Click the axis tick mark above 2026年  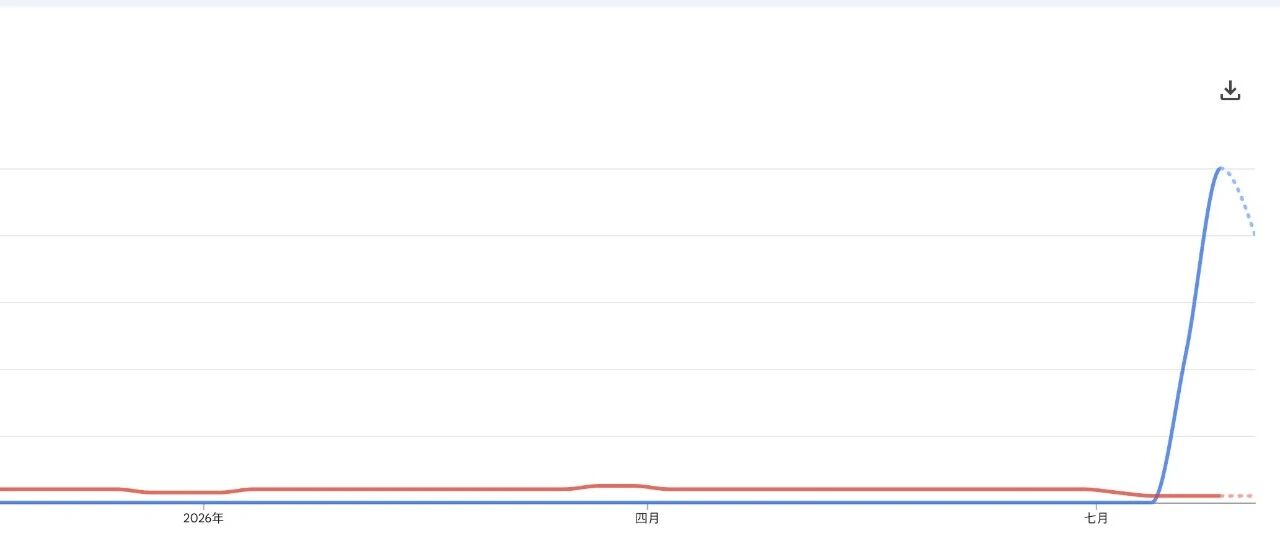click(204, 506)
